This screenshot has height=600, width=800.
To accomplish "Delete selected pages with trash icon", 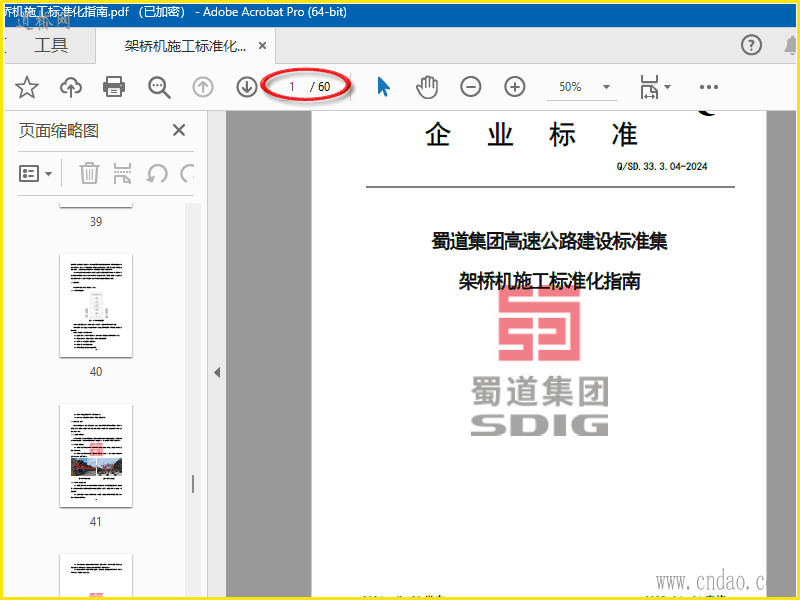I will pyautogui.click(x=89, y=173).
